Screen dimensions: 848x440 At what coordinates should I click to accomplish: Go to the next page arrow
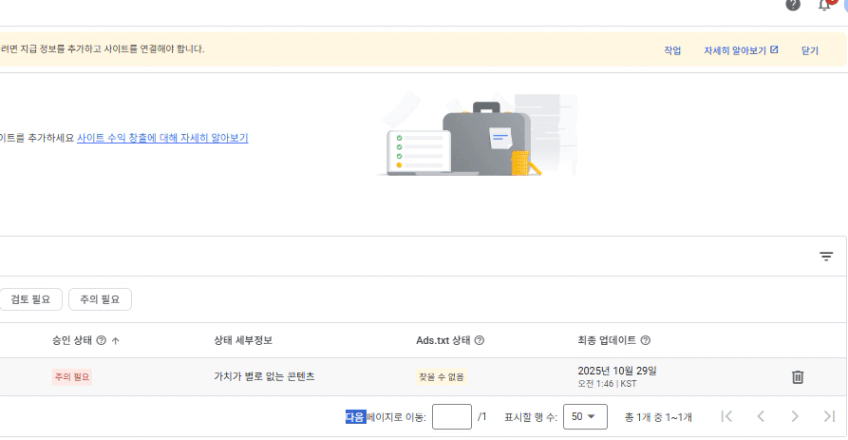[x=794, y=416]
